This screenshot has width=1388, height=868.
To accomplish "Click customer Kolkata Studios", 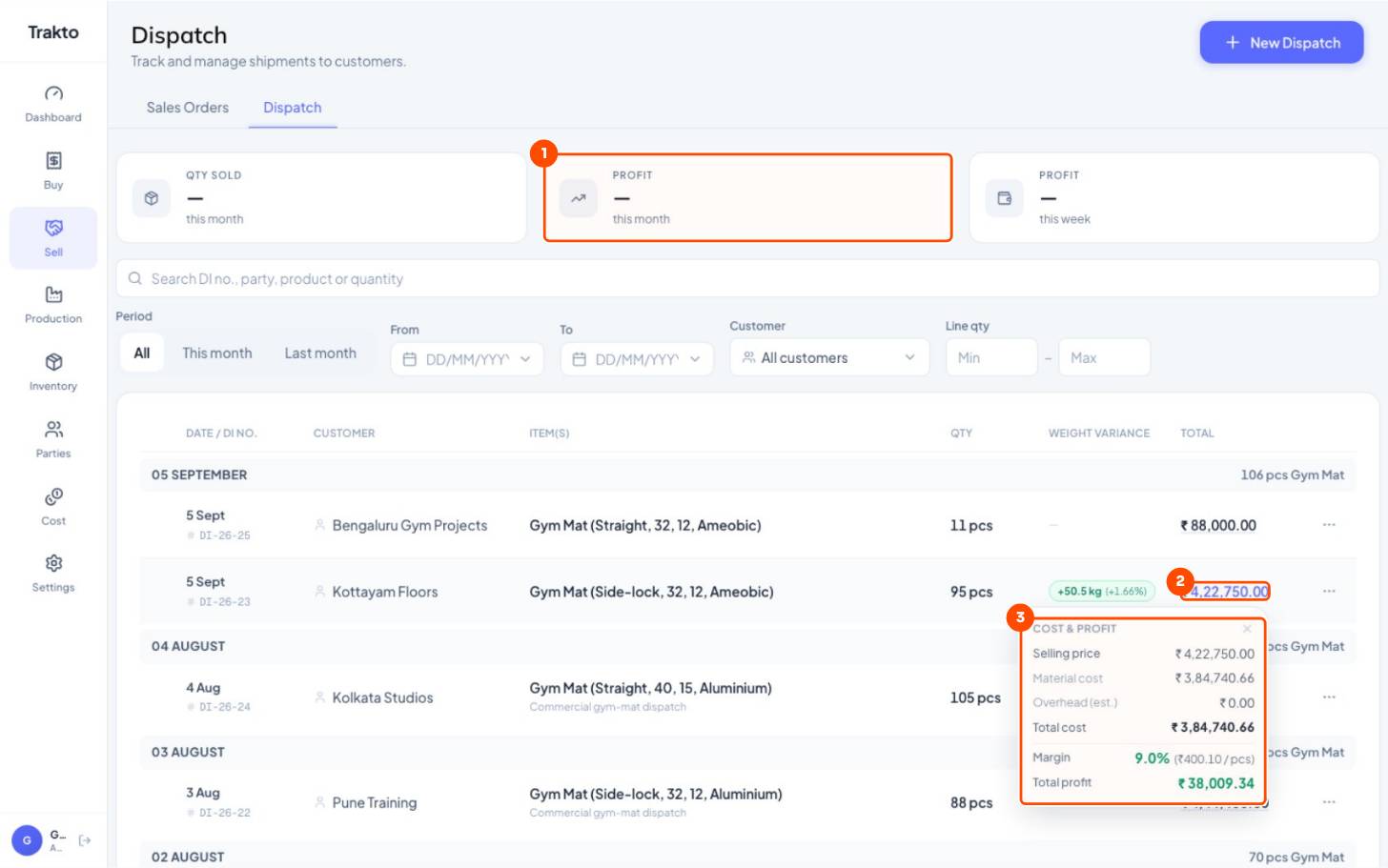I will point(382,698).
